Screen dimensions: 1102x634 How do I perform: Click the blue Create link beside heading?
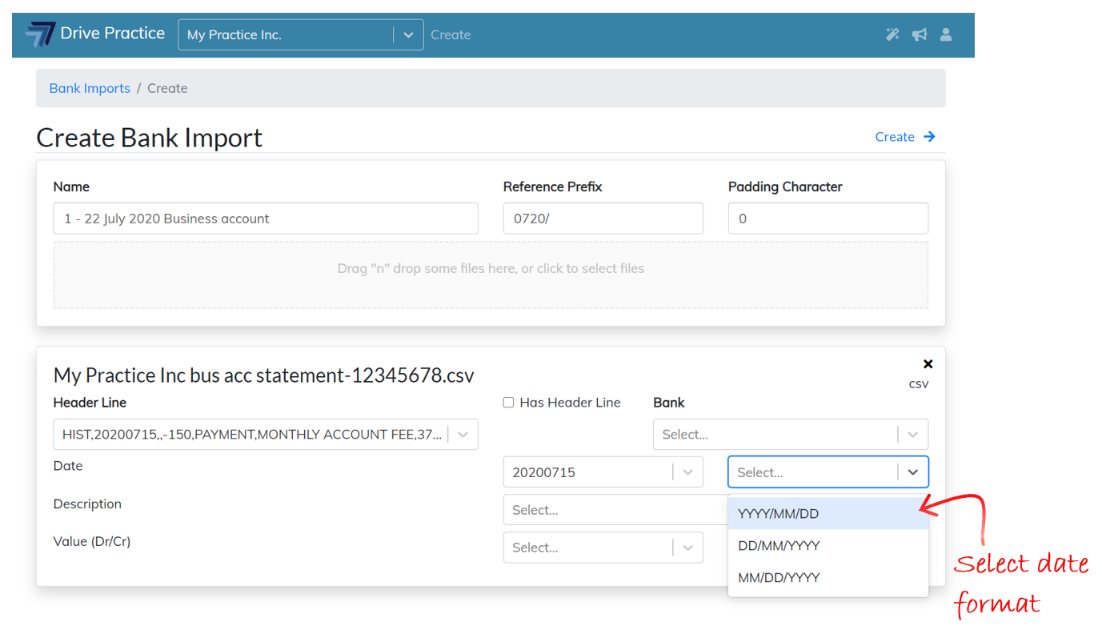[894, 137]
